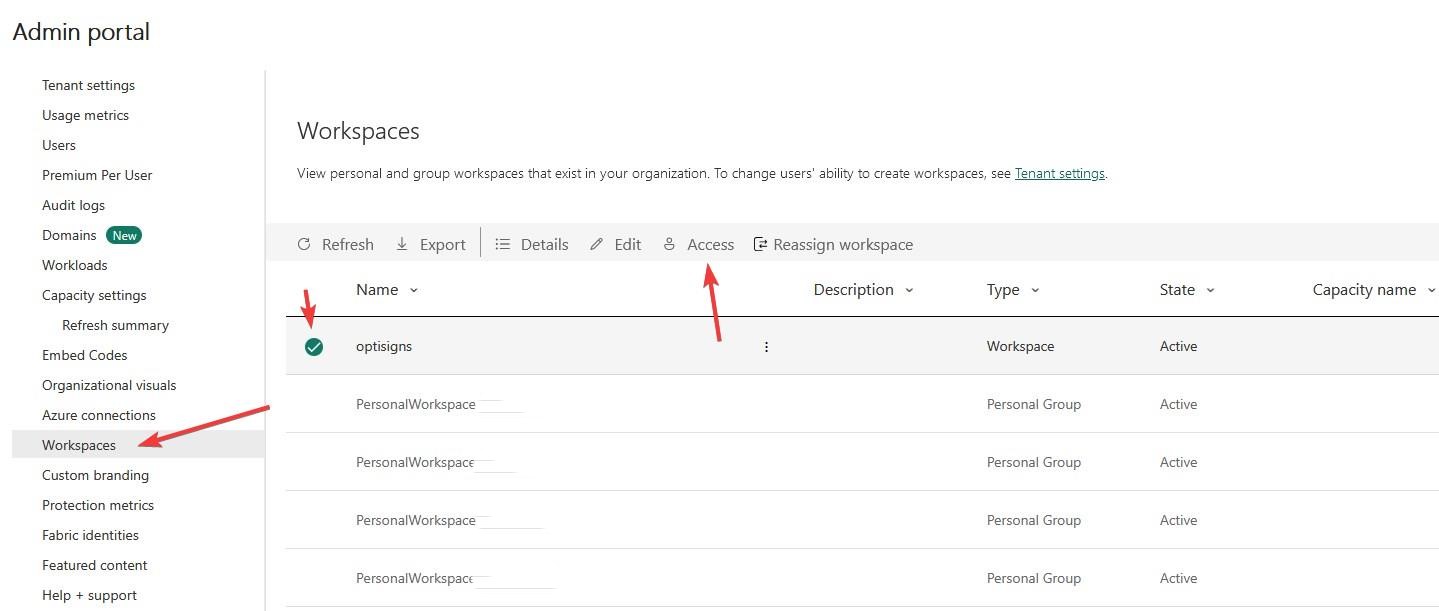Click the Export download icon

(401, 244)
